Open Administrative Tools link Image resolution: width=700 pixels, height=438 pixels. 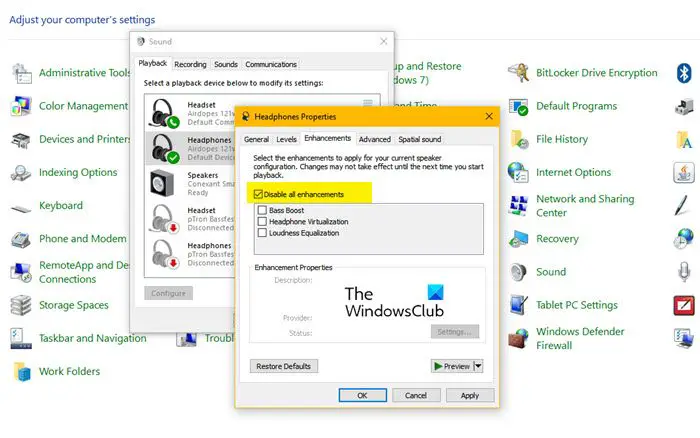click(85, 73)
